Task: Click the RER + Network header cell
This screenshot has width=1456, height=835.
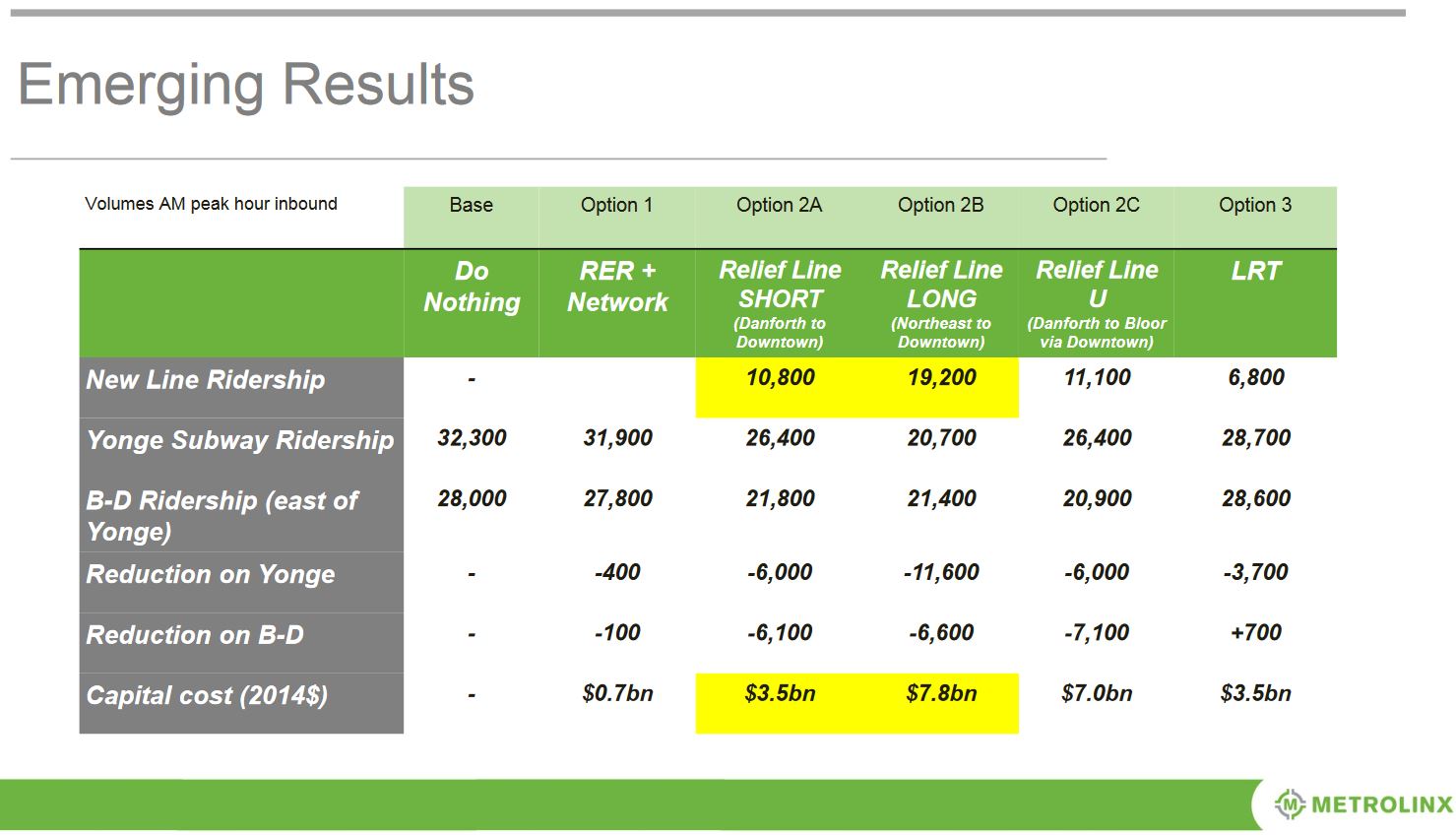Action: click(617, 288)
